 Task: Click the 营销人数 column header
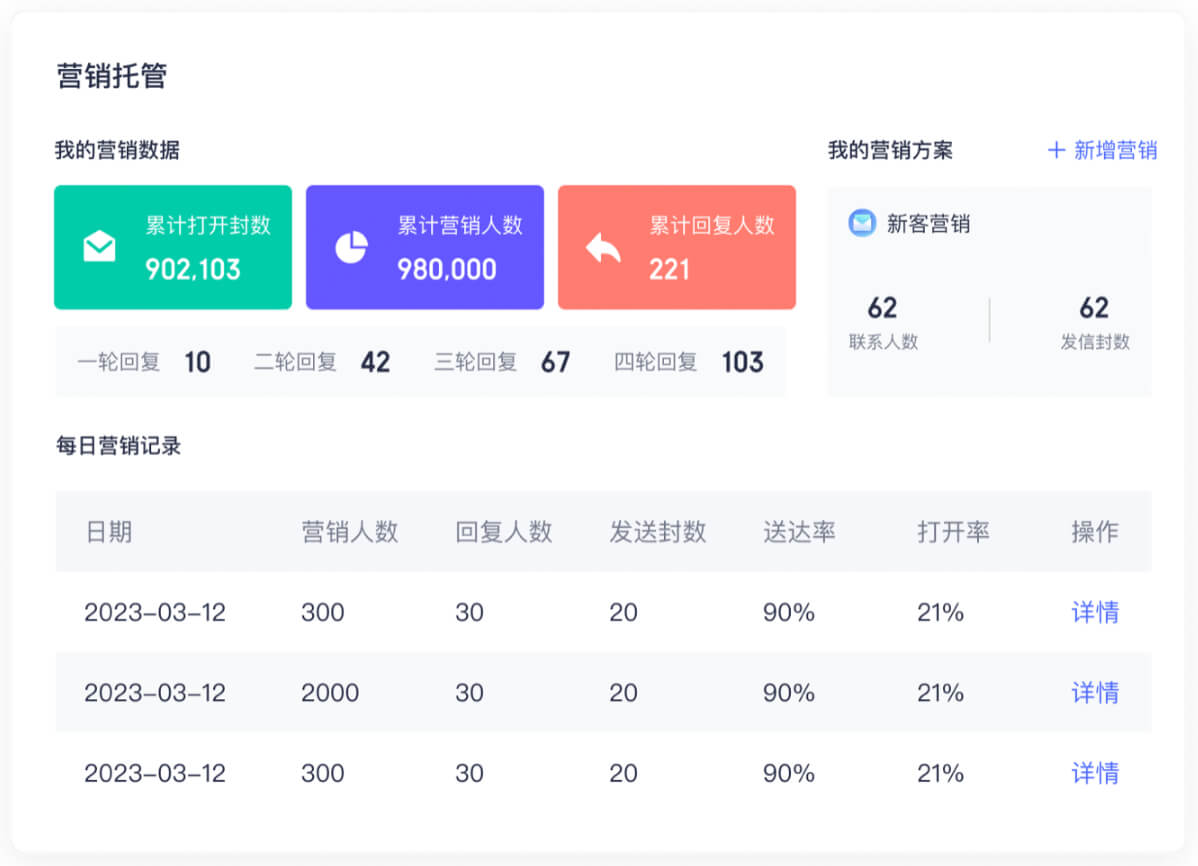[x=350, y=531]
